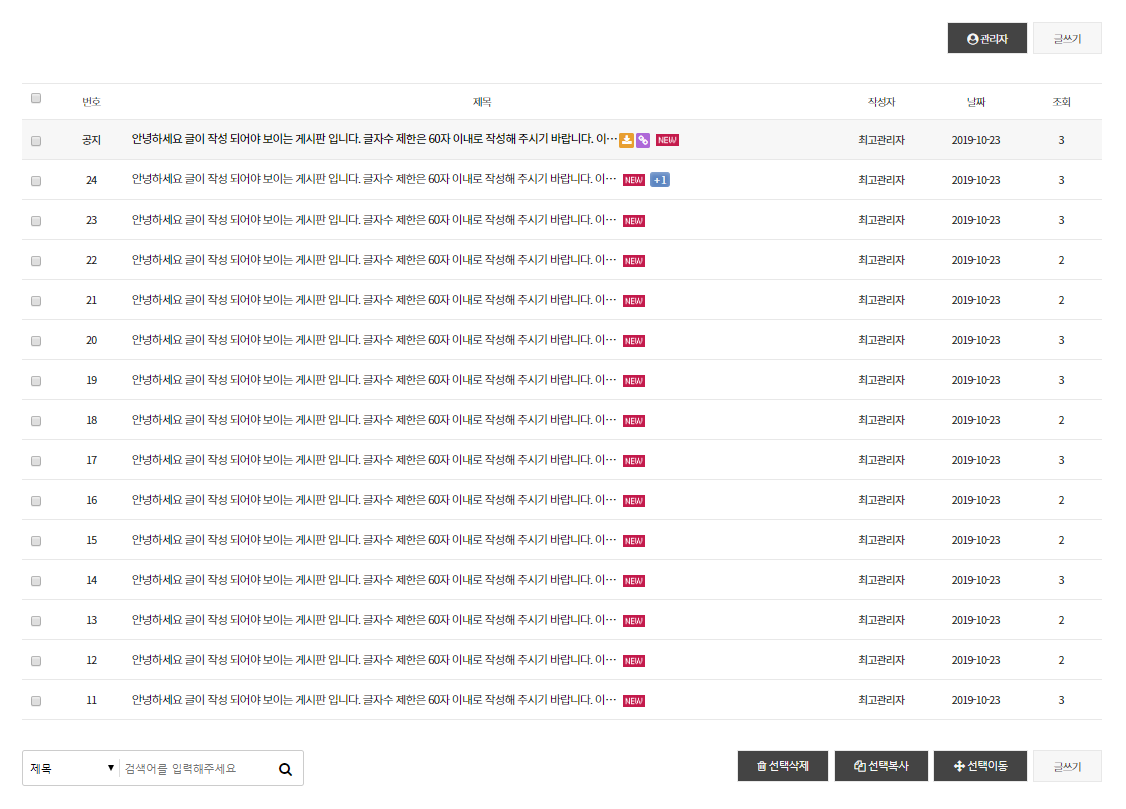
Task: Click the blue +1 comment badge on post 24
Action: point(659,180)
